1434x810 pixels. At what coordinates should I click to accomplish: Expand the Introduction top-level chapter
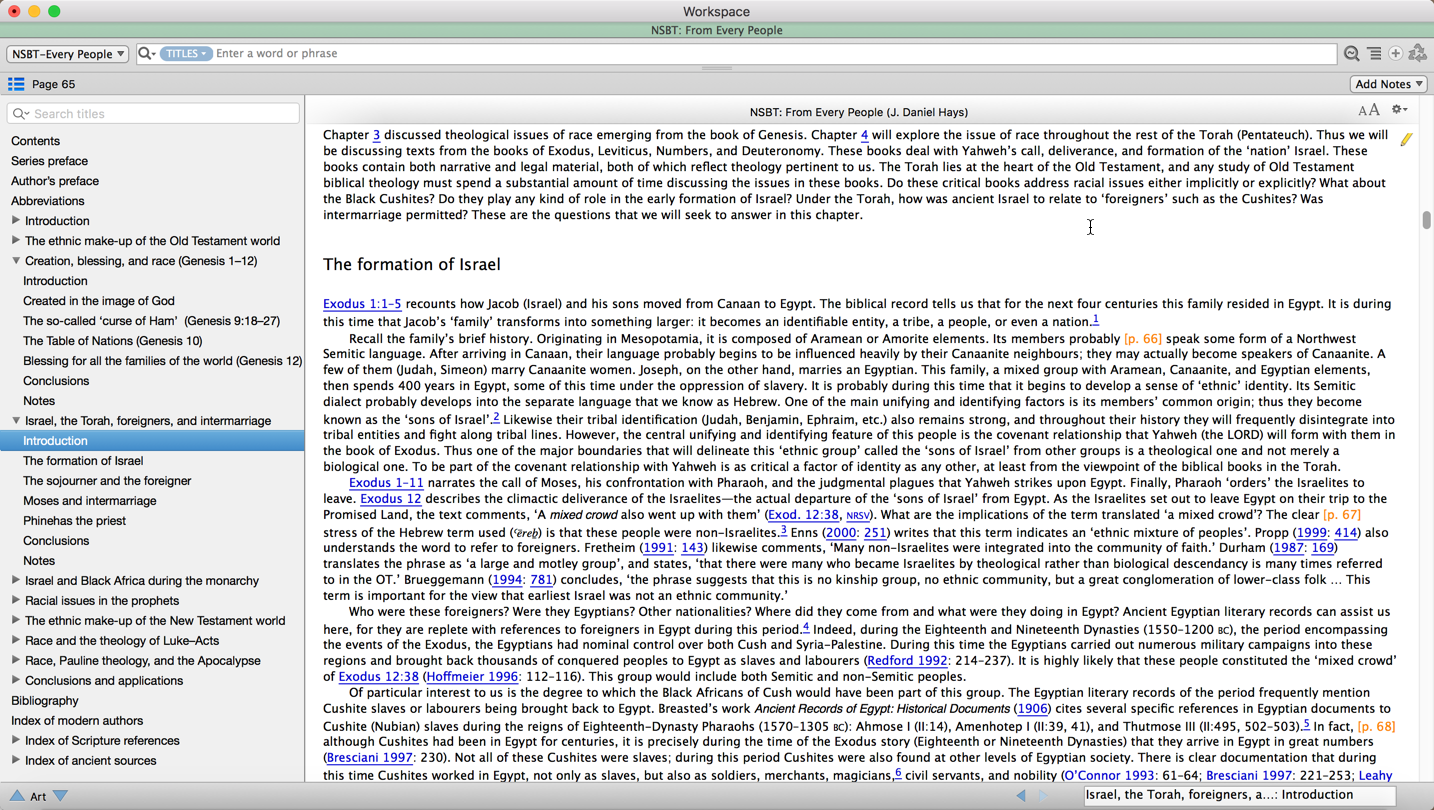(x=16, y=220)
